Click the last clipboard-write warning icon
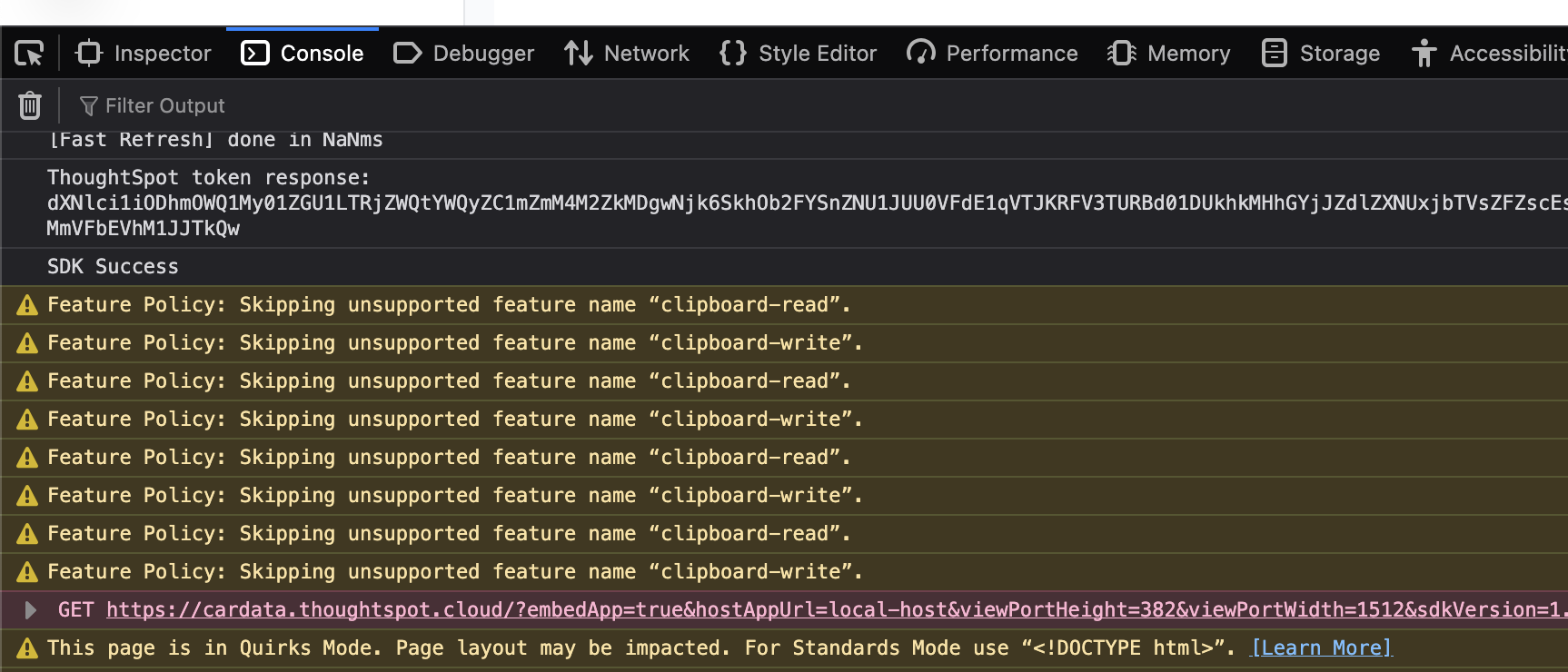Screen dimensions: 1568x672 pos(27,572)
